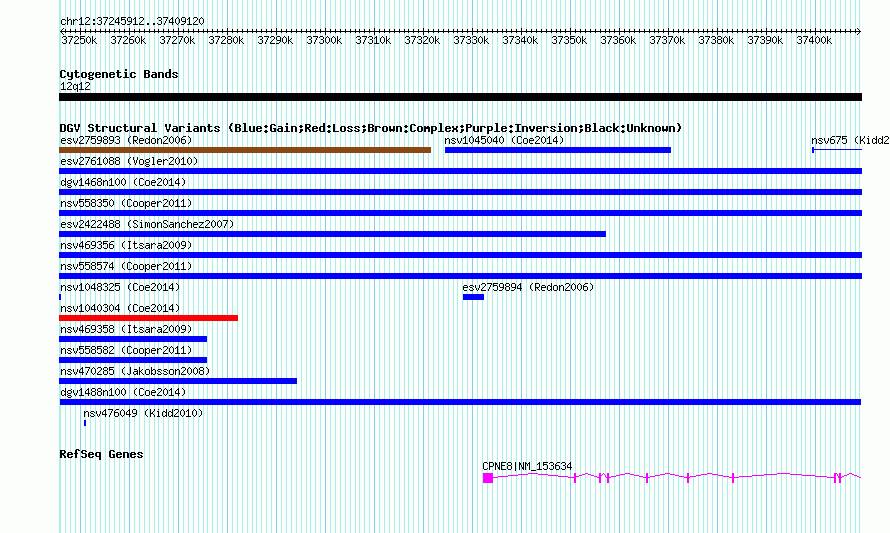Click the esv2761088 (Vogler2010) label
Screen dimensions: 890x533
[129, 161]
